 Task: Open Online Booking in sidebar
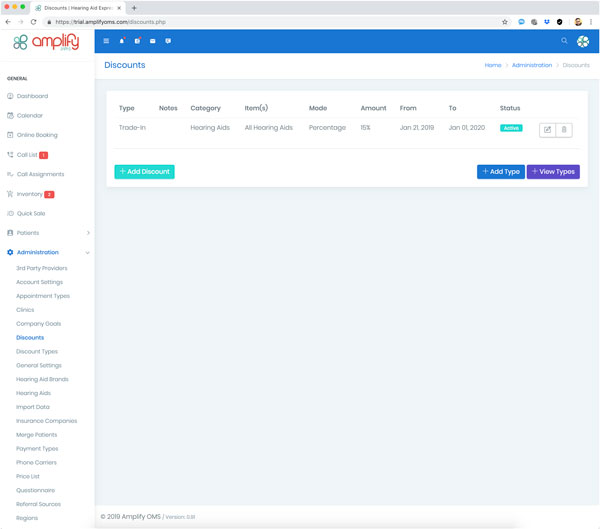coord(37,135)
